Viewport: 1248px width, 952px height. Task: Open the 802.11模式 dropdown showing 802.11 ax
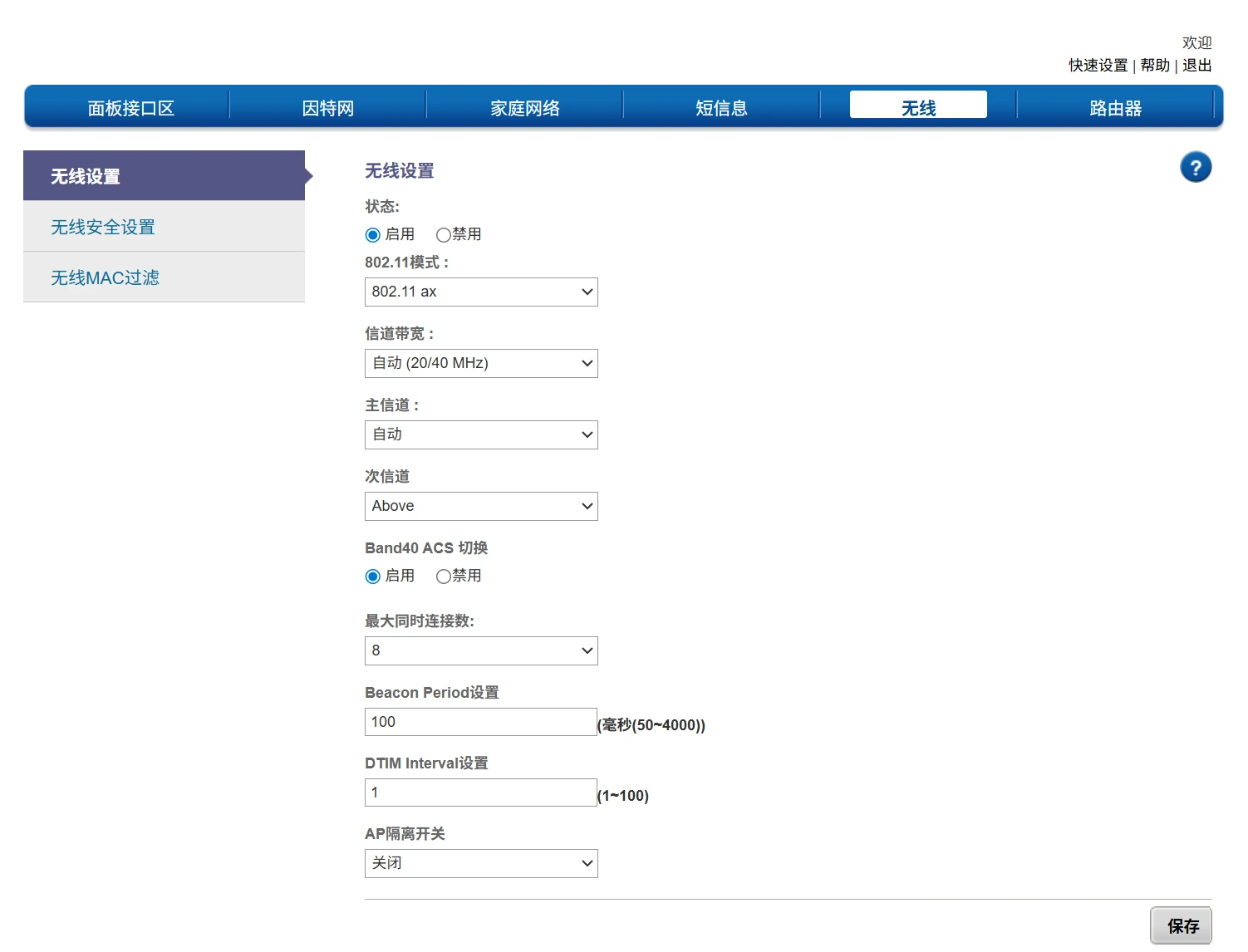[481, 292]
